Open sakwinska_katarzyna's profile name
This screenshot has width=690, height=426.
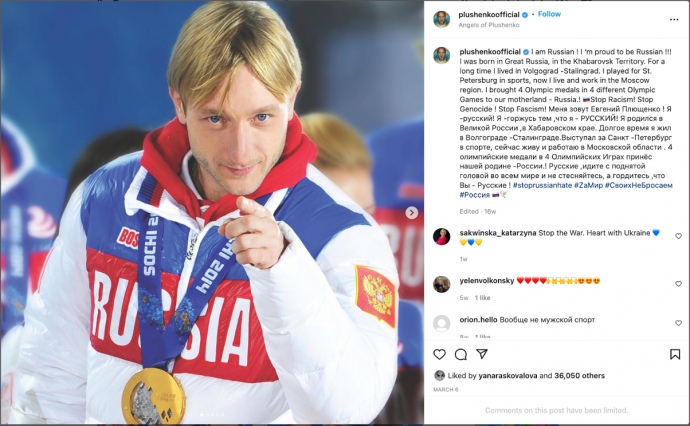point(498,233)
